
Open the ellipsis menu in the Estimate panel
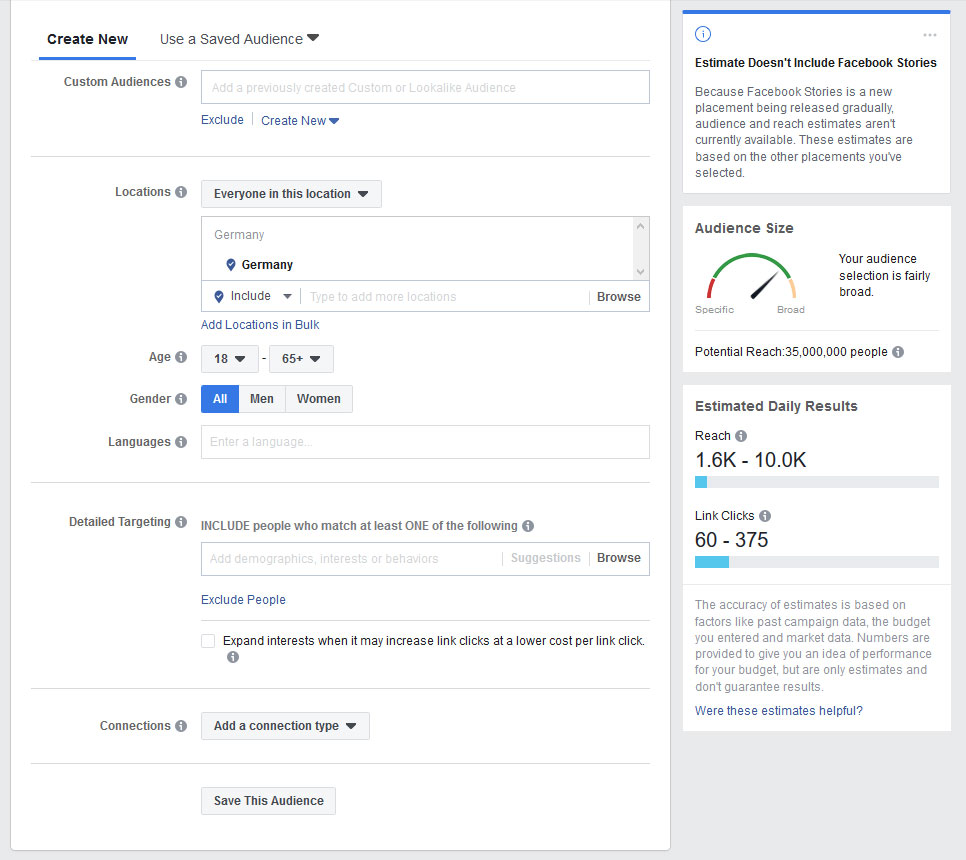[x=929, y=34]
